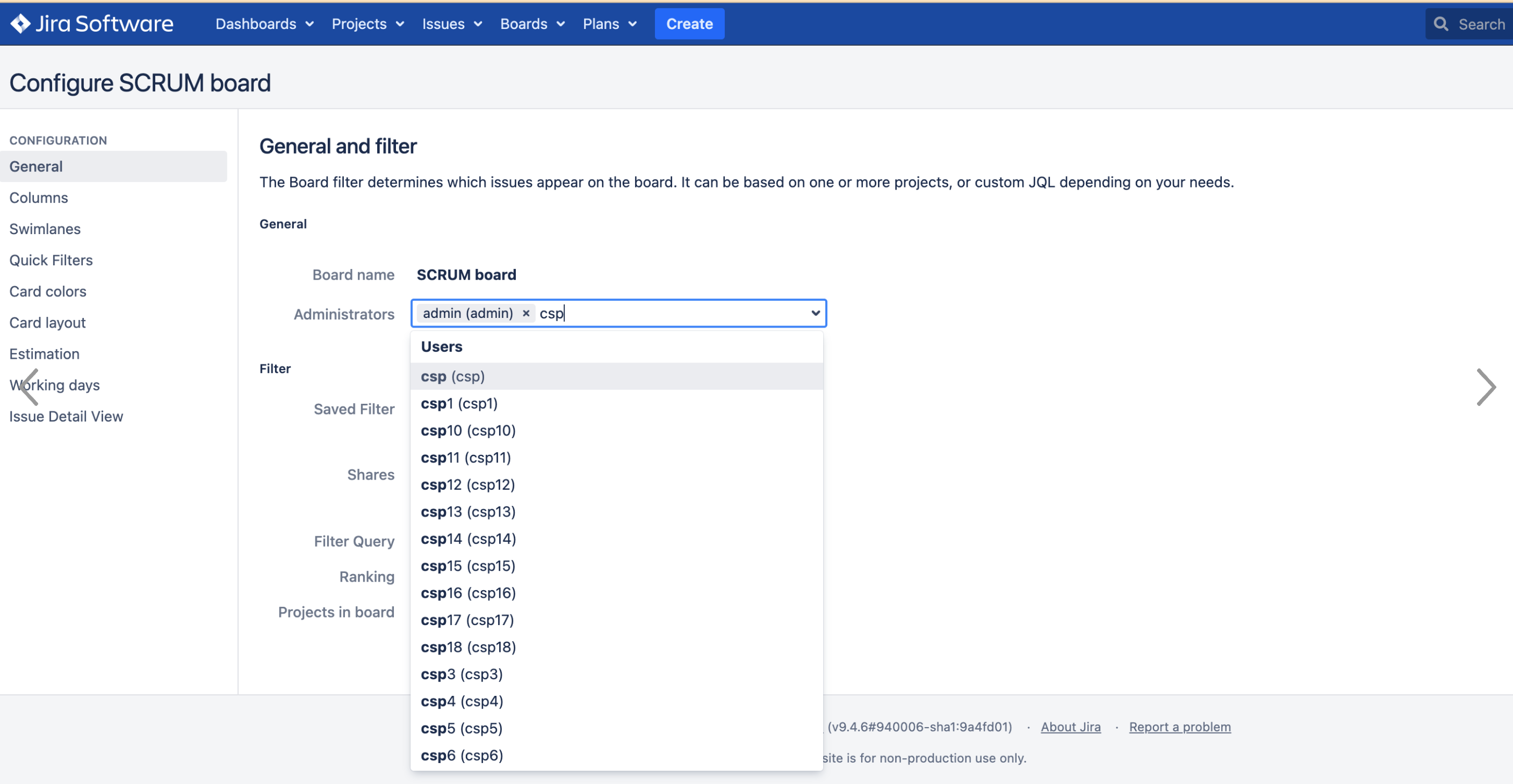Expand the Issues menu
Image resolution: width=1513 pixels, height=784 pixels.
click(x=452, y=24)
